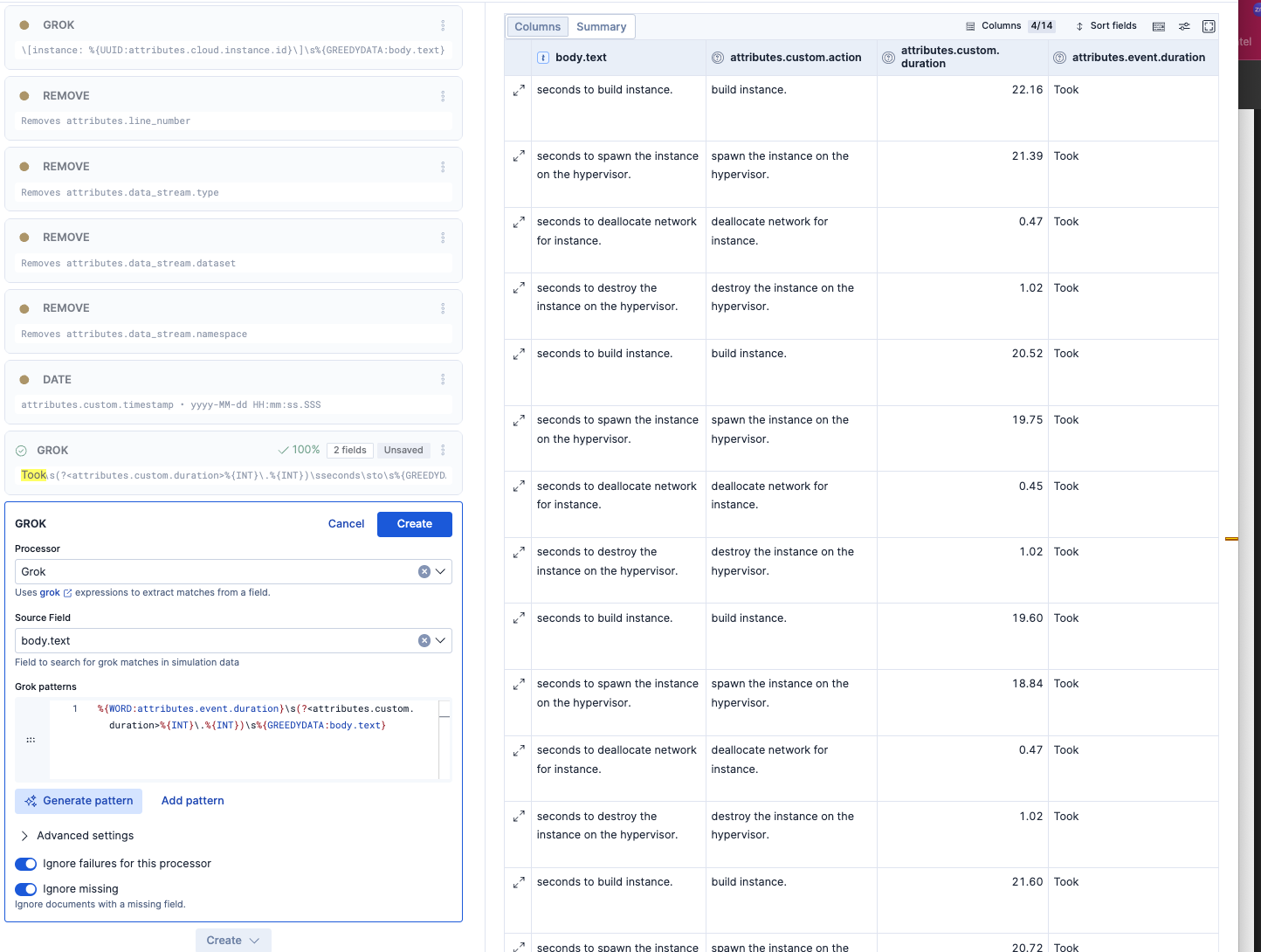Click the 100% match rate indicator

click(x=299, y=450)
